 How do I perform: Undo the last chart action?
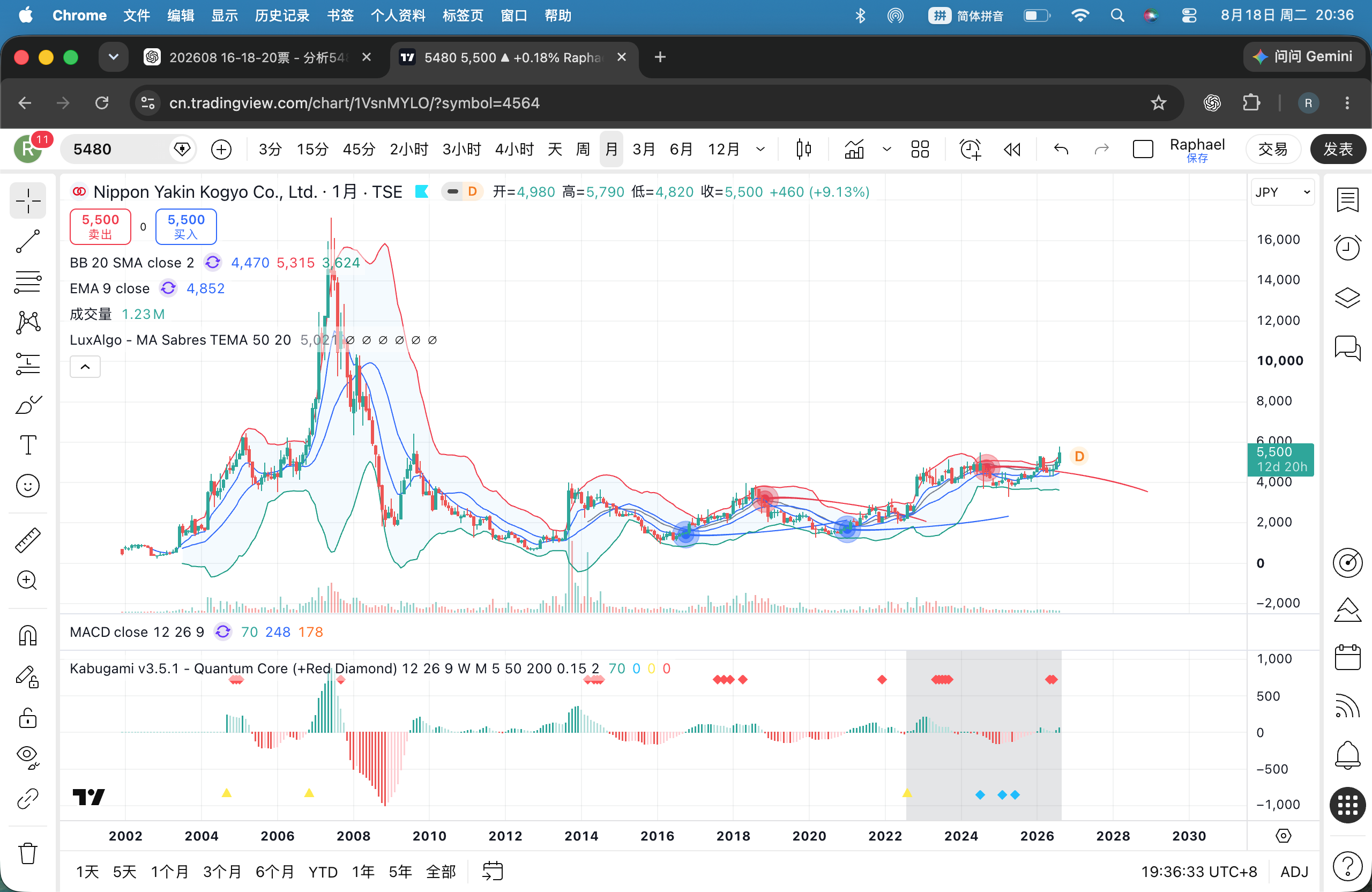[x=1061, y=150]
